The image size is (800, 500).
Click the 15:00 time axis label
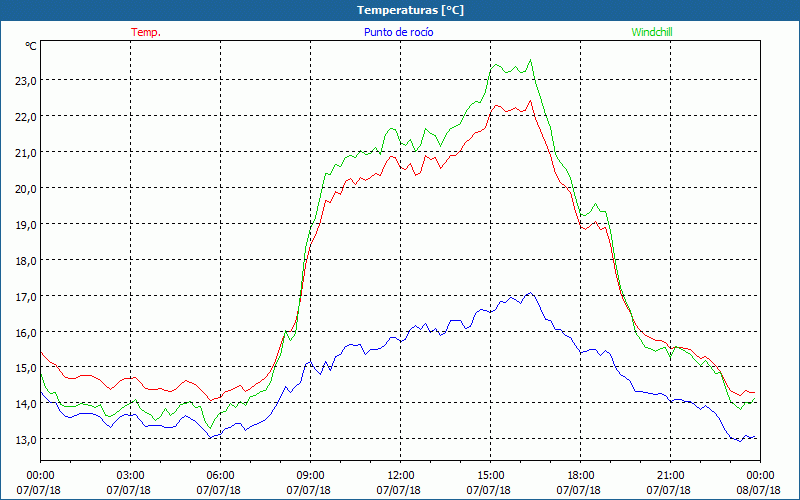click(x=490, y=476)
